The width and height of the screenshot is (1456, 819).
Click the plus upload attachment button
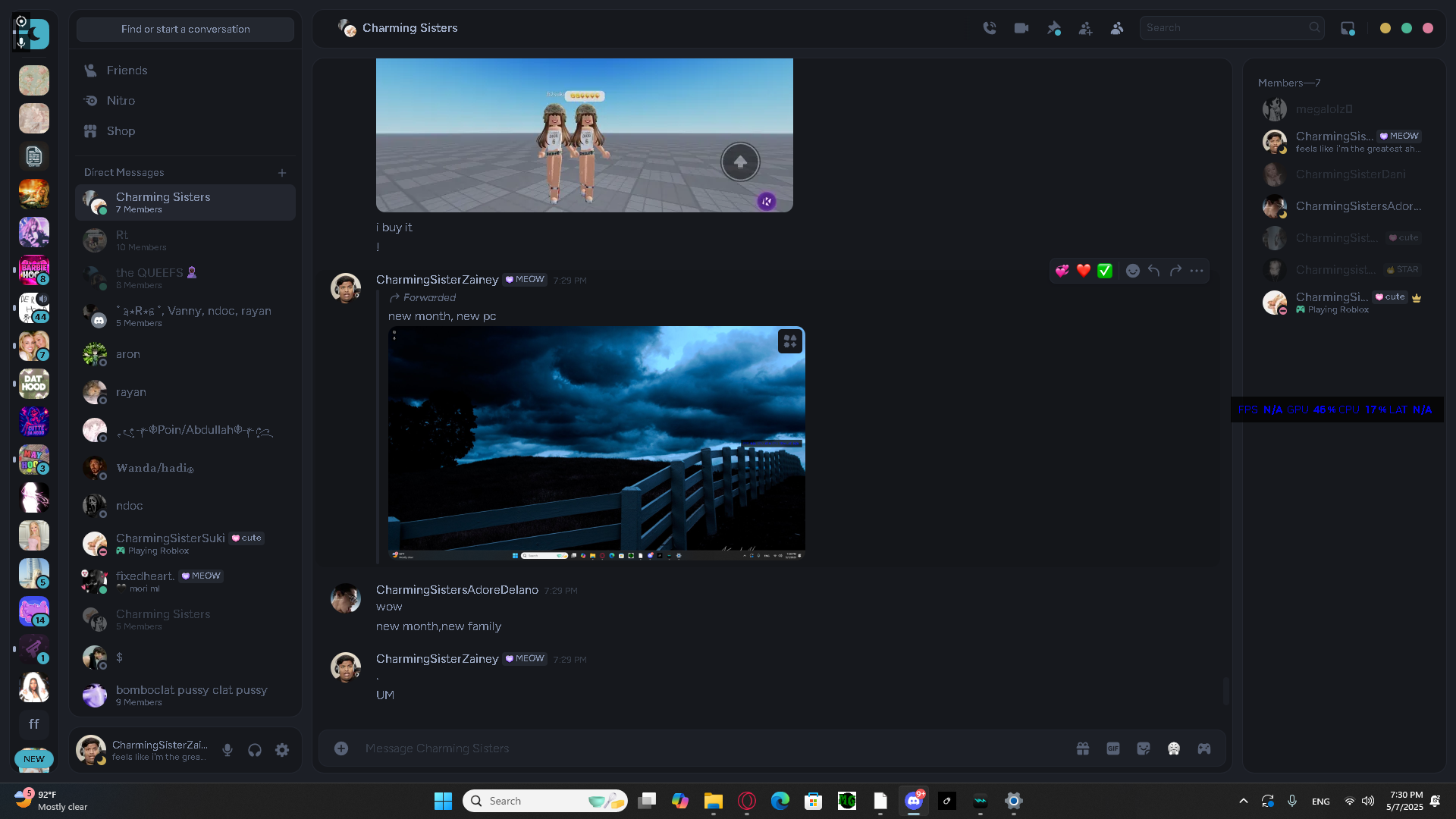pyautogui.click(x=341, y=748)
